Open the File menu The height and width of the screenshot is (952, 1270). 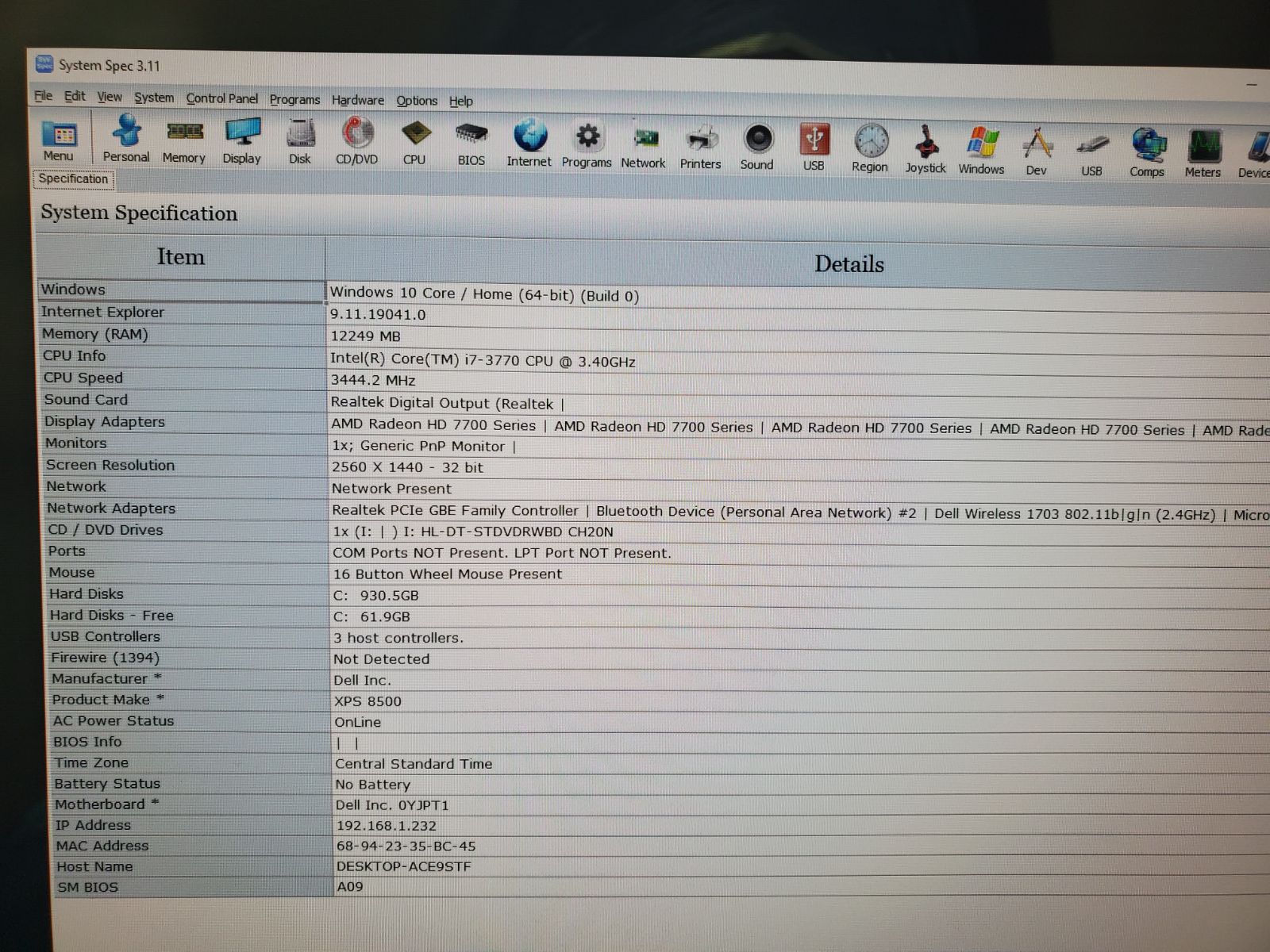coord(43,96)
